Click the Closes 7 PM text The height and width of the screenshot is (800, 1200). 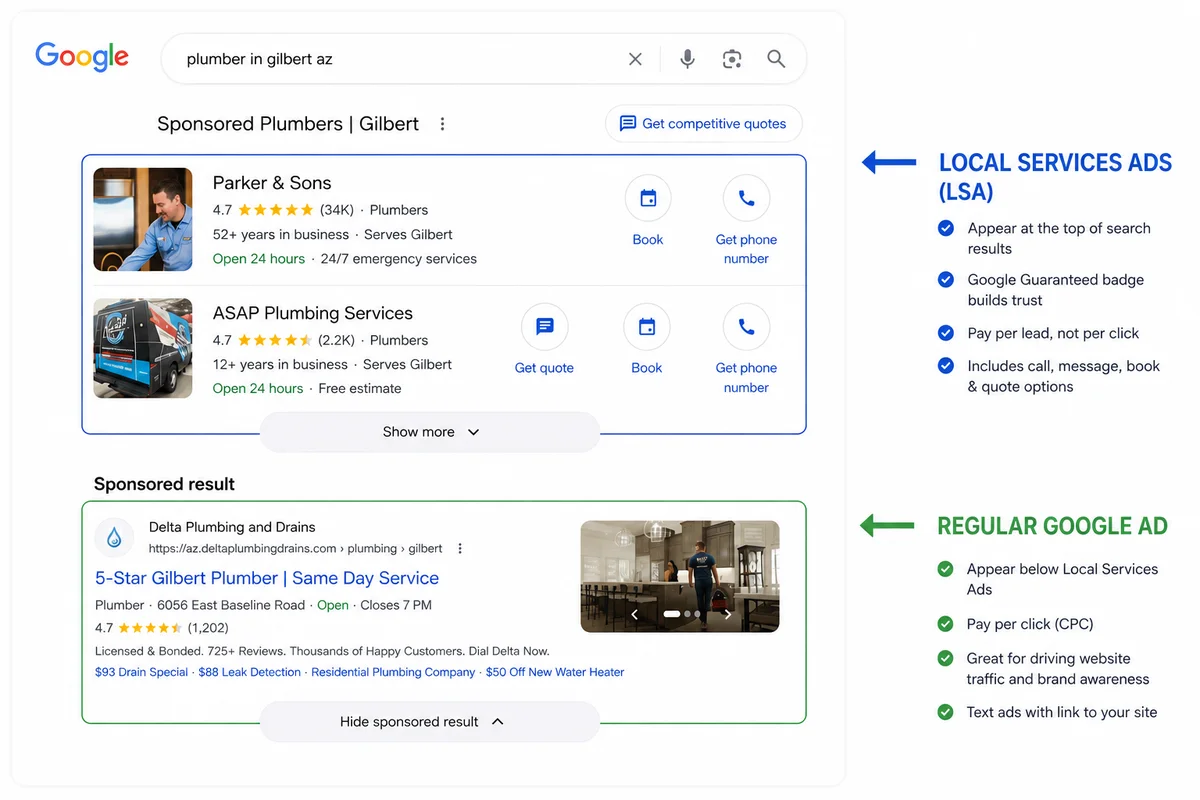coord(396,605)
